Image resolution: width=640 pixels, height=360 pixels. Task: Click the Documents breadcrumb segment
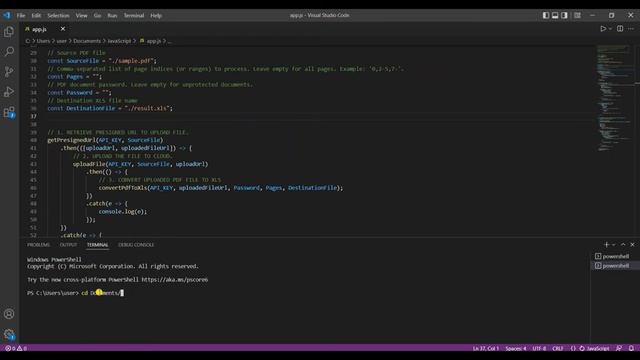pyautogui.click(x=87, y=41)
